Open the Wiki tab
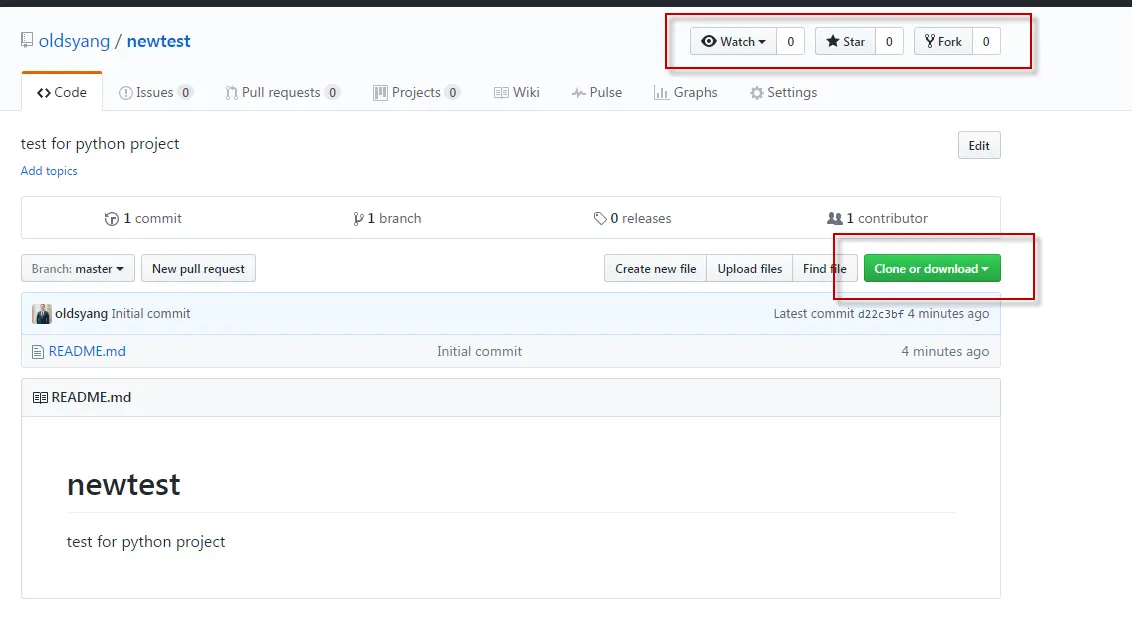Image resolution: width=1132 pixels, height=620 pixels. [517, 92]
